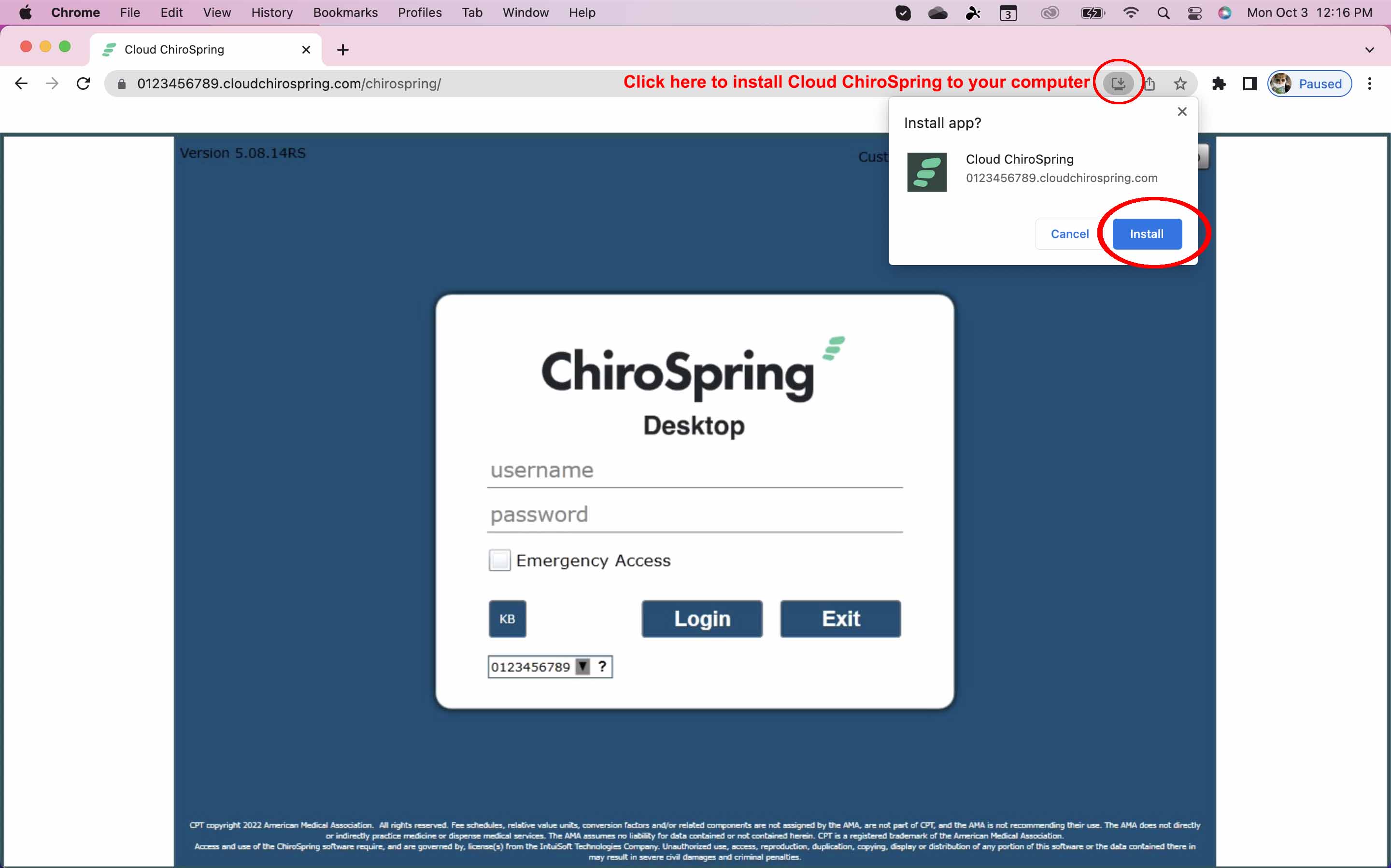Open the View menu

(216, 13)
